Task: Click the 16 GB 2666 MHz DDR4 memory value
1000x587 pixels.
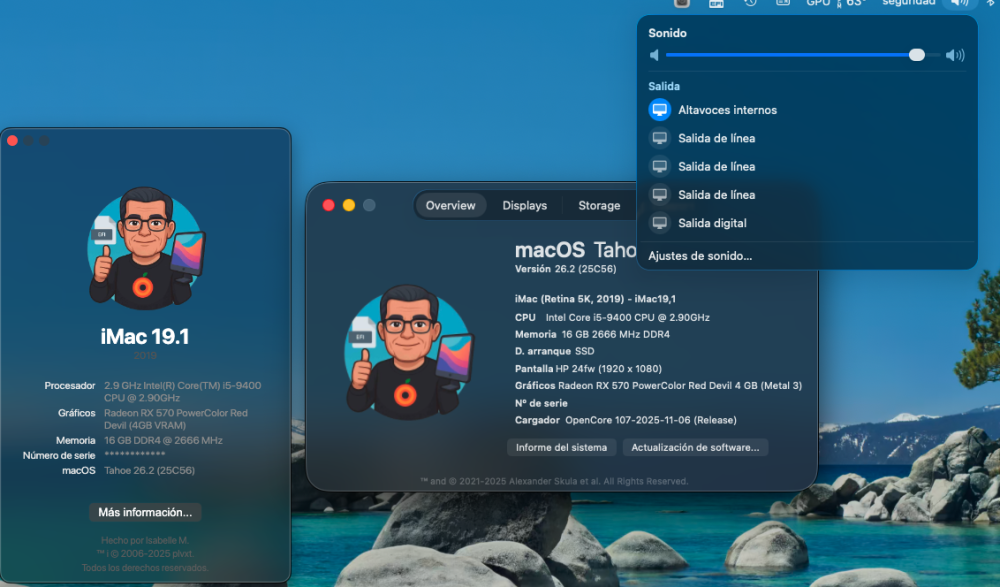Action: click(x=615, y=334)
